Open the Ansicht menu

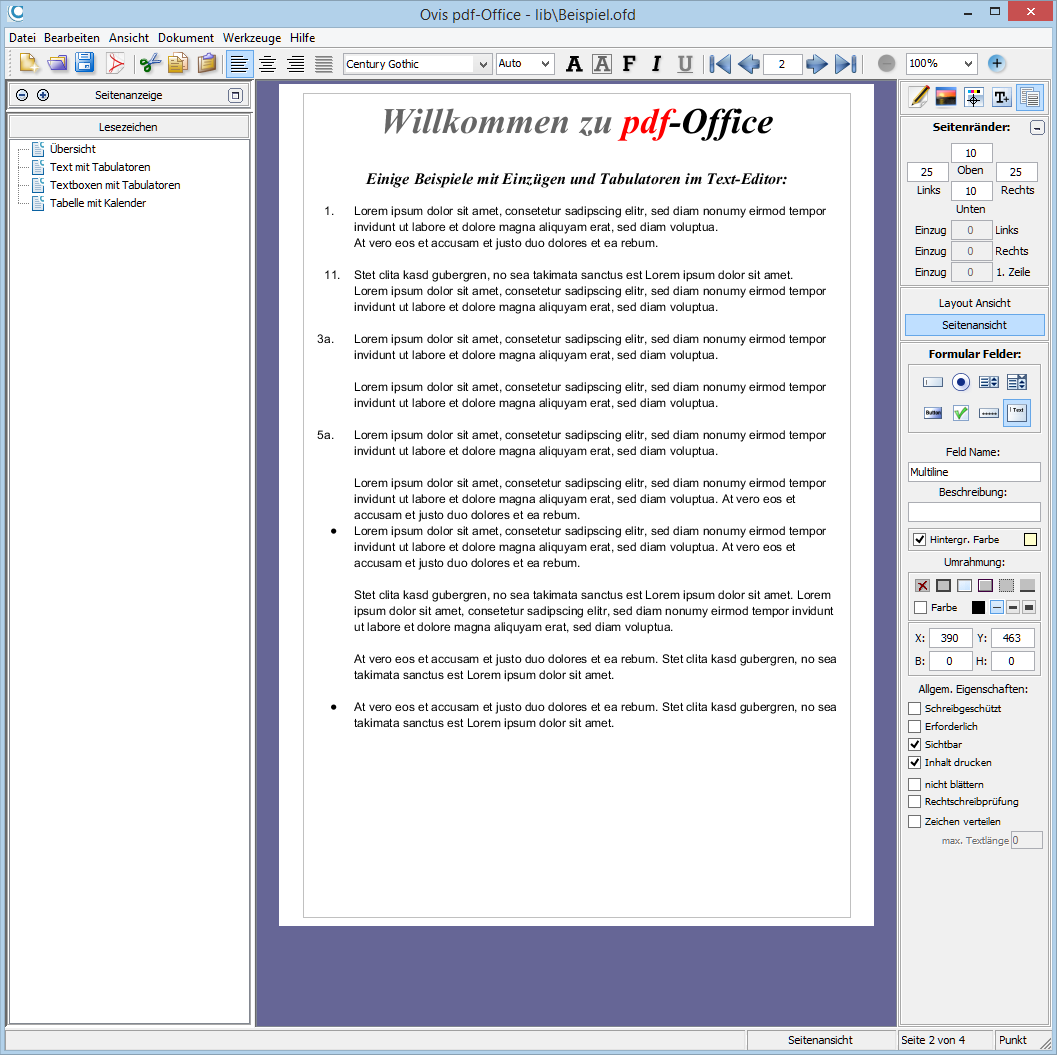(129, 38)
